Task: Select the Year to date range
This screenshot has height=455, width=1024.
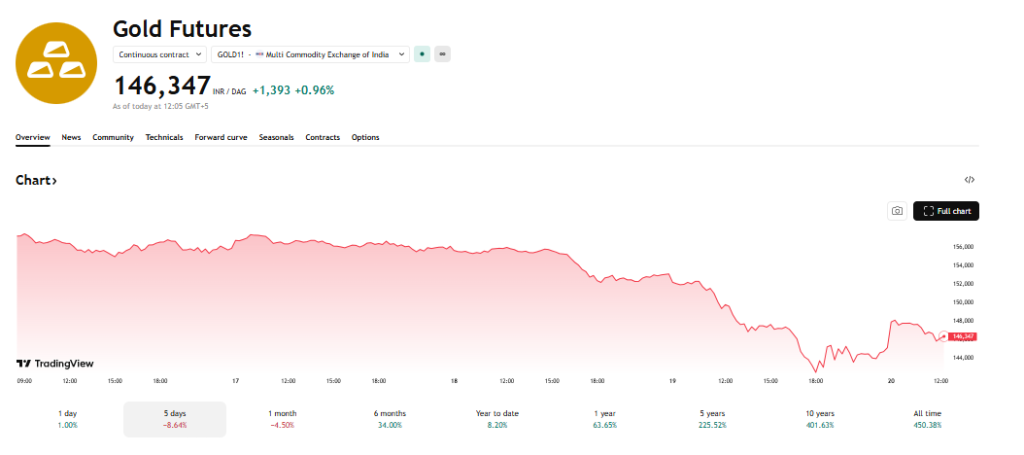Action: pos(497,419)
